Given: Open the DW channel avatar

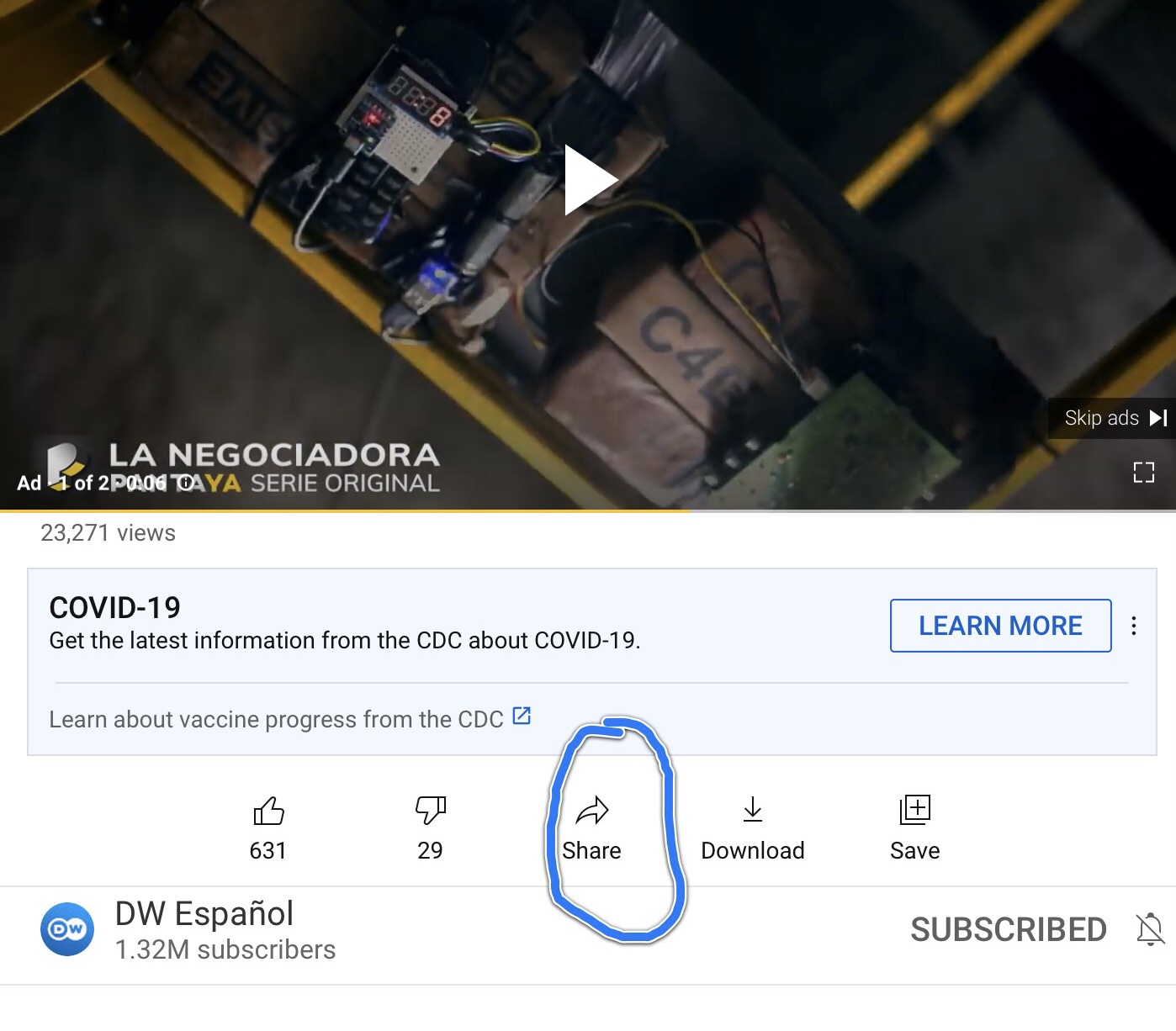Looking at the screenshot, I should [67, 929].
